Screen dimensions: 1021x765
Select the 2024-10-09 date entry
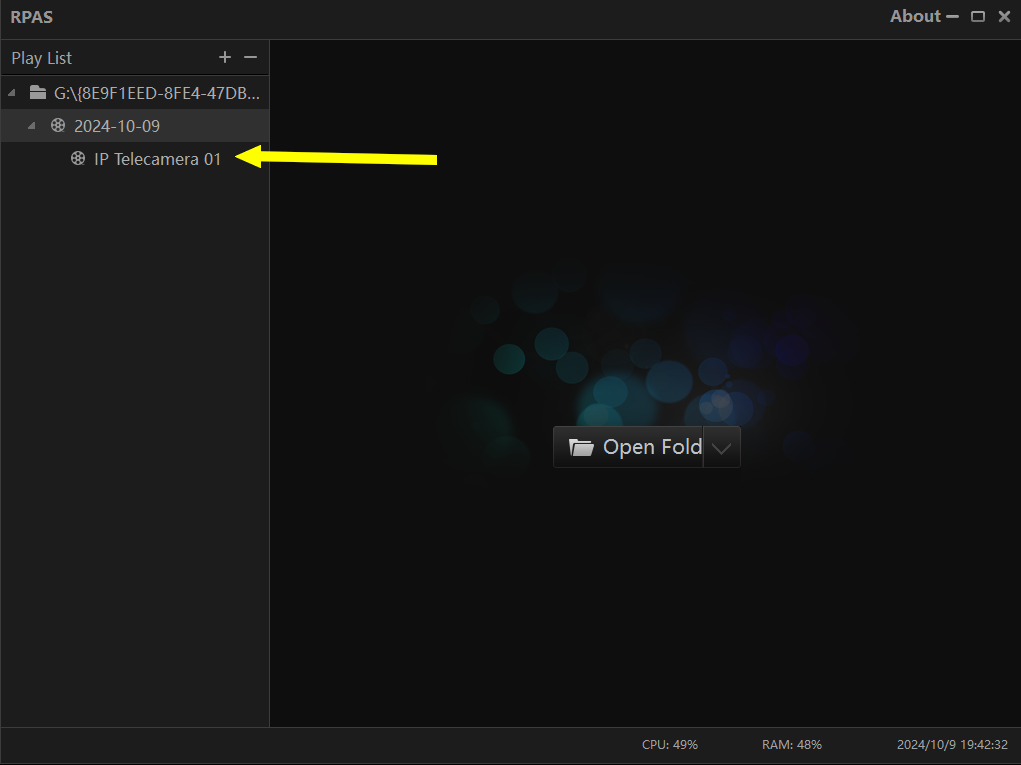point(116,126)
